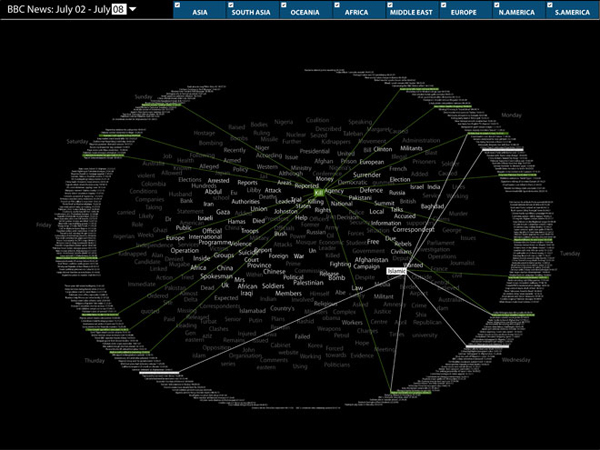Uncheck the Asia region checkbox
This screenshot has width=600, height=450.
pos(177,5)
